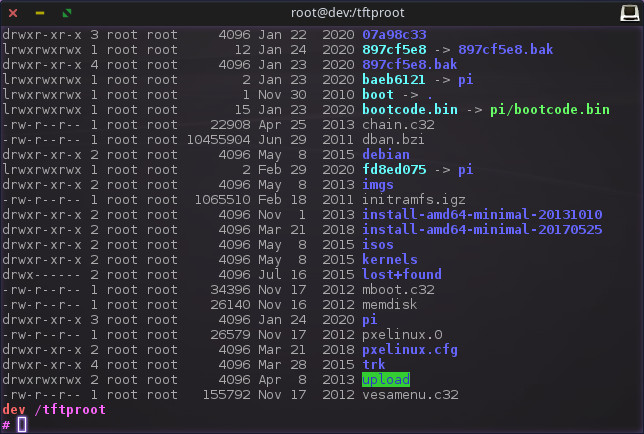Screen dimensions: 644x434
Task: Select the isos directory name
Action: (378, 245)
